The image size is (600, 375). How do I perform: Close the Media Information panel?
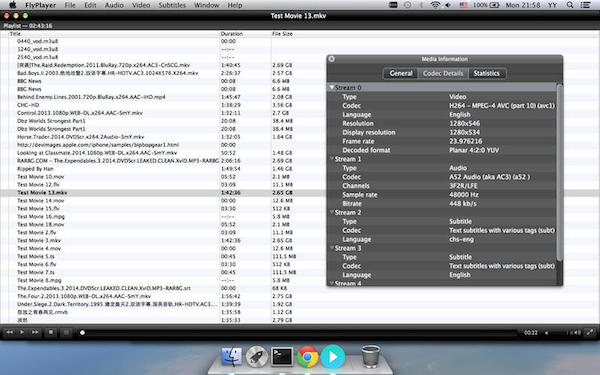tap(332, 59)
